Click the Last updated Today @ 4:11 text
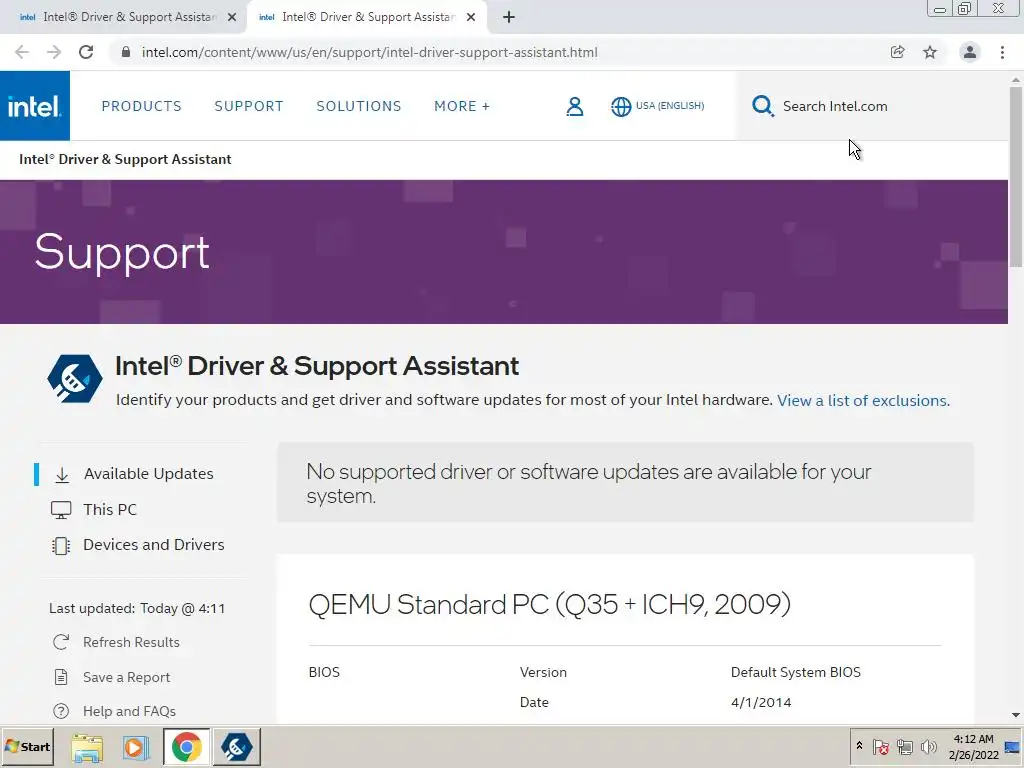1024x768 pixels. coord(137,609)
